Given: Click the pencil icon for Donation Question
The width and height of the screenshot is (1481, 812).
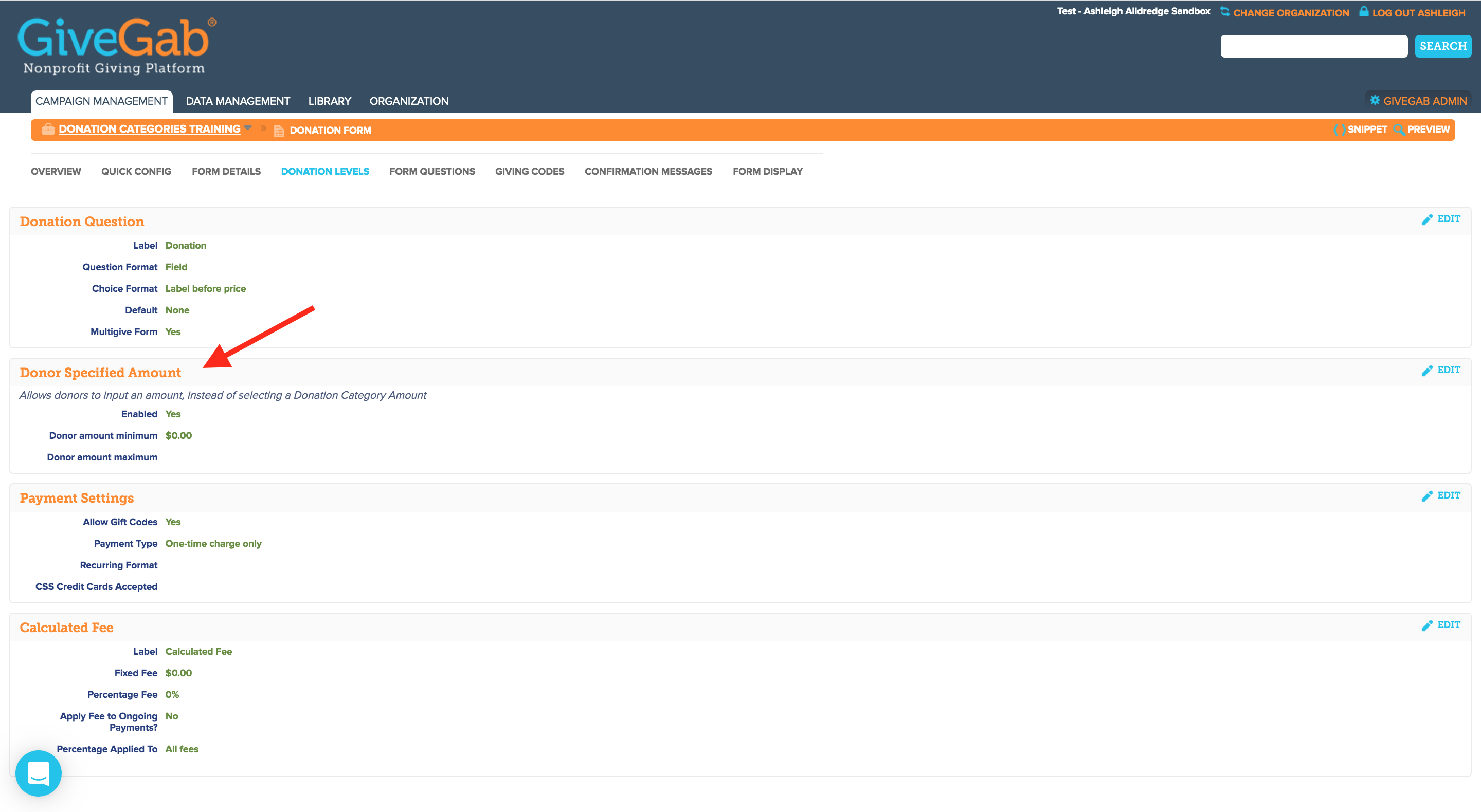Looking at the screenshot, I should pyautogui.click(x=1427, y=219).
